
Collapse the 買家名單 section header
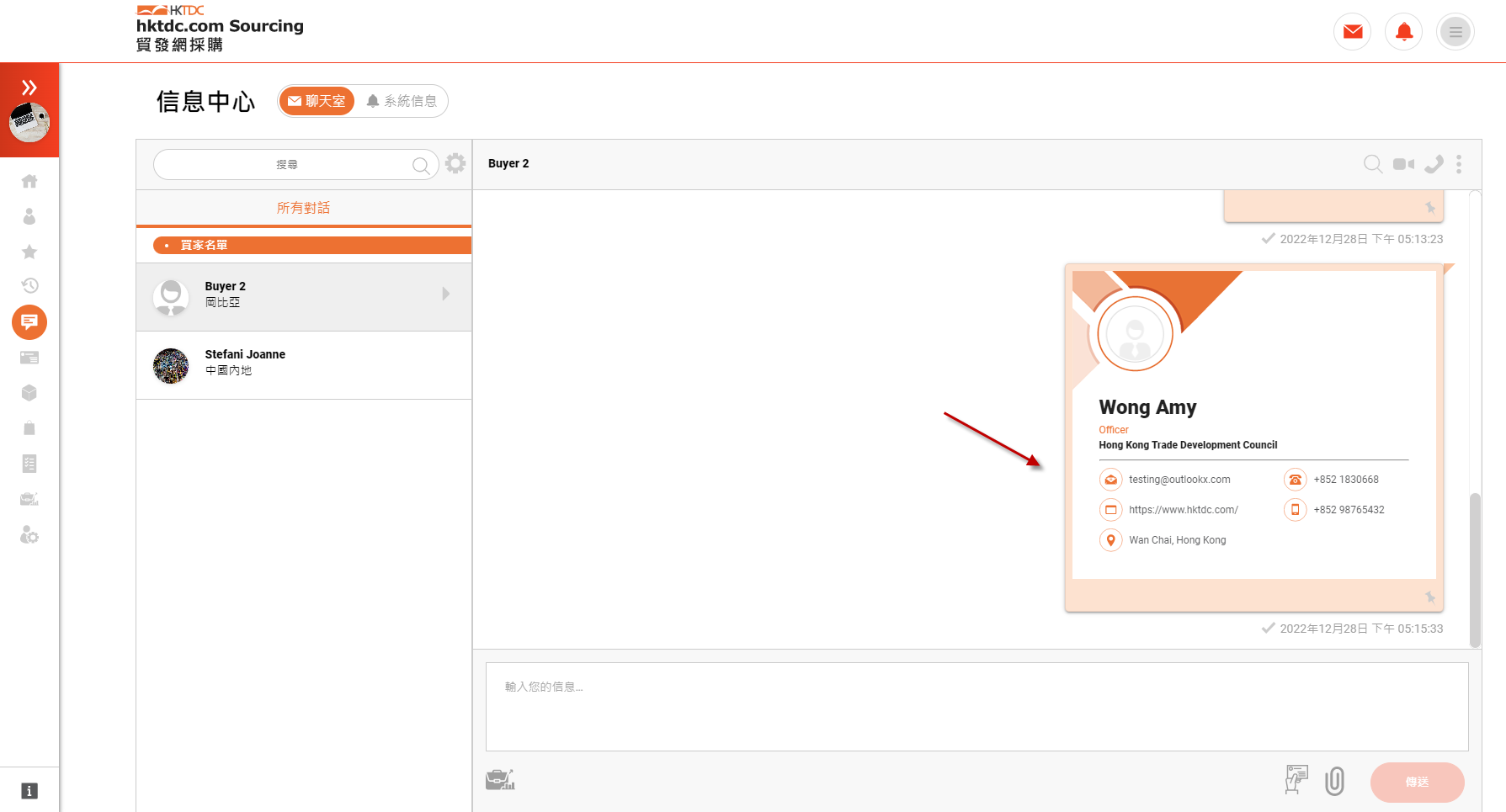[312, 245]
